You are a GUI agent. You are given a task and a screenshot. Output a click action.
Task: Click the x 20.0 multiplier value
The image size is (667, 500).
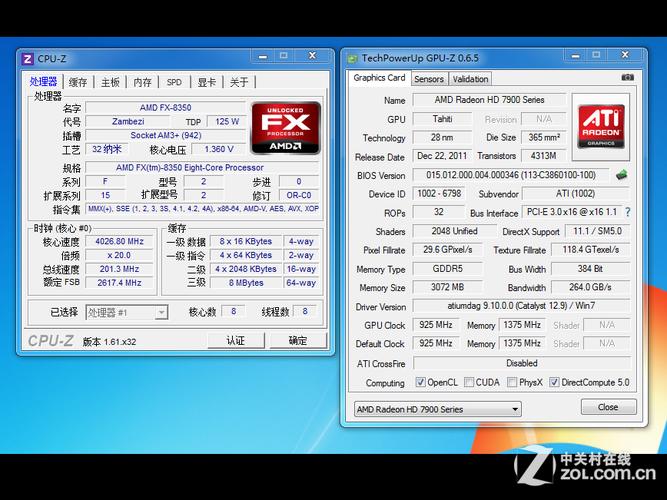(120, 255)
